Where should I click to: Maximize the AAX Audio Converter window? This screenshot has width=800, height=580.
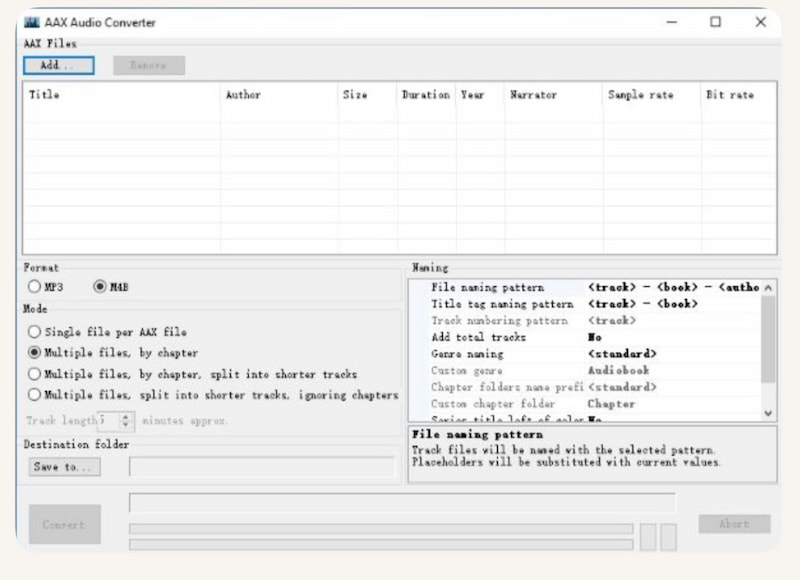716,22
